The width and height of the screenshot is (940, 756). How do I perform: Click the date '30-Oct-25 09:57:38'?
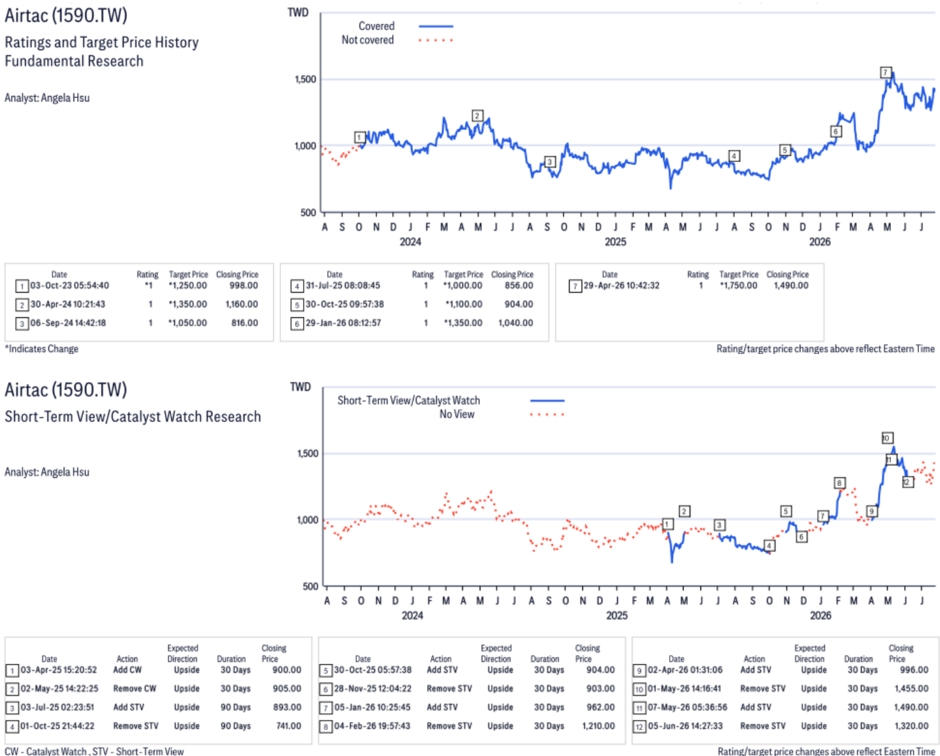click(345, 304)
